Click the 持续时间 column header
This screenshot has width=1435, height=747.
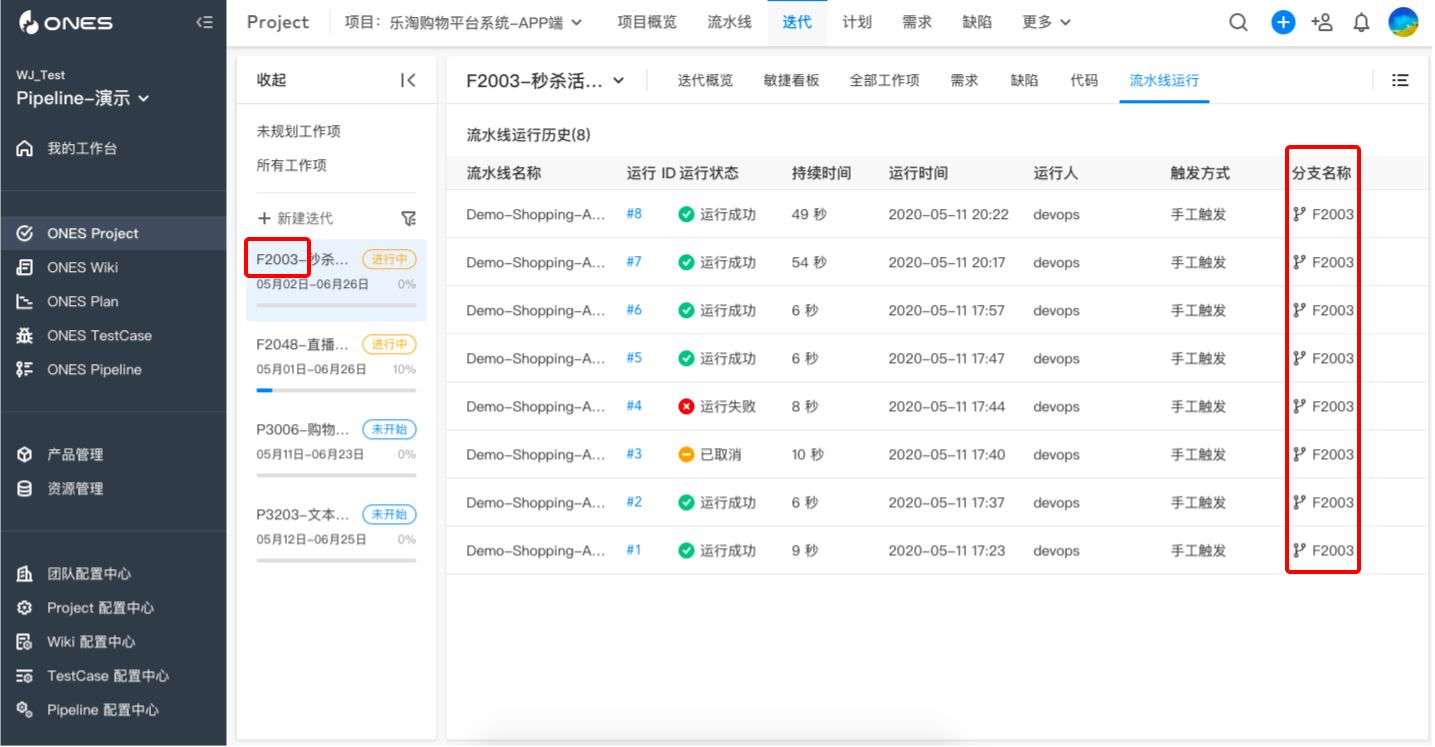[821, 173]
